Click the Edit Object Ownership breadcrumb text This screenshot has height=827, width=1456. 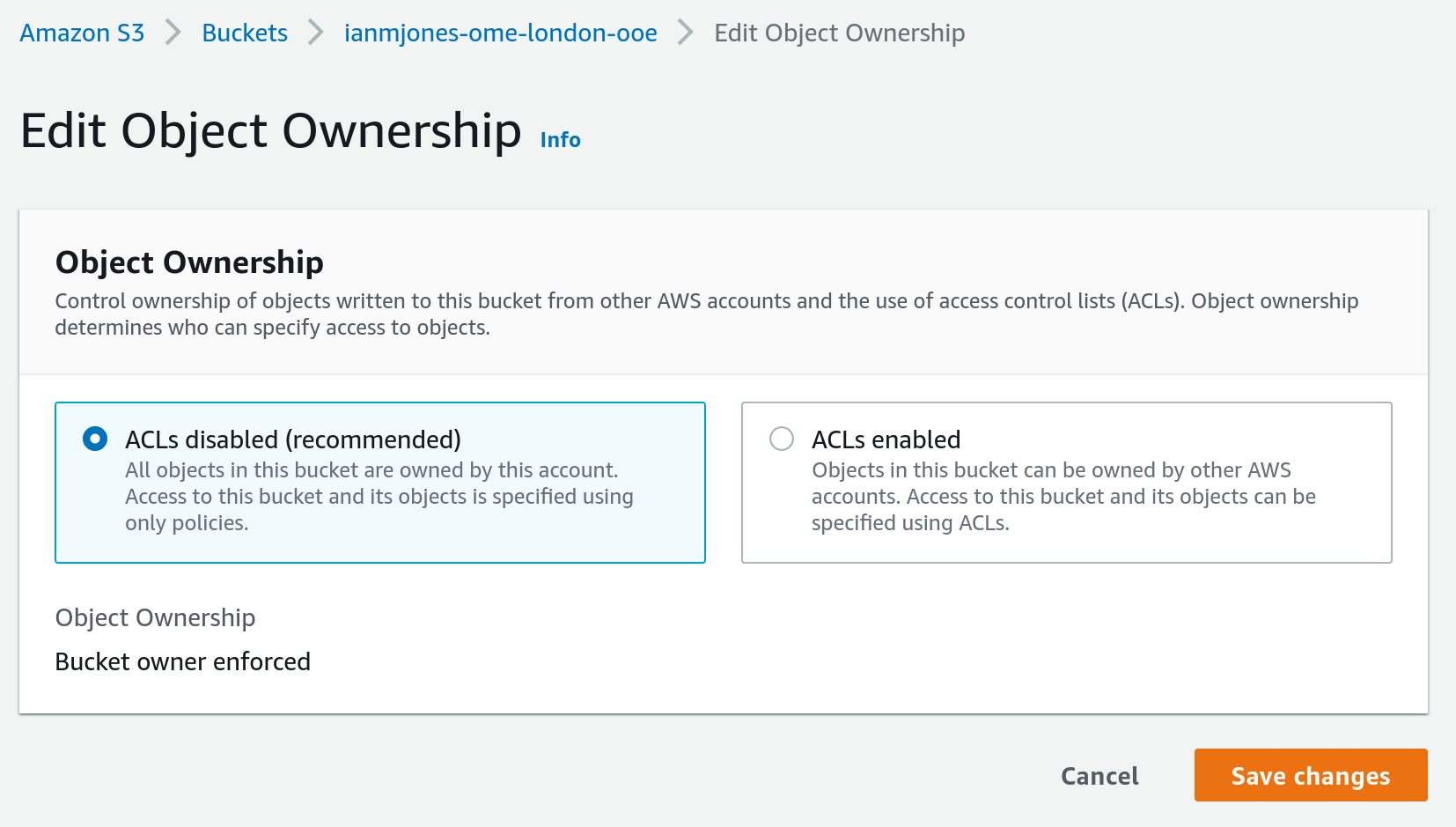(x=840, y=33)
